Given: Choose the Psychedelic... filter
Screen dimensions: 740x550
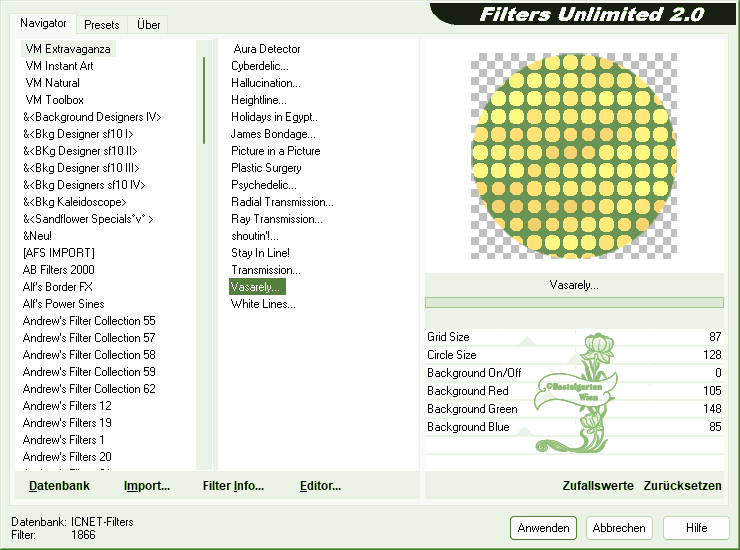Looking at the screenshot, I should pyautogui.click(x=264, y=185).
